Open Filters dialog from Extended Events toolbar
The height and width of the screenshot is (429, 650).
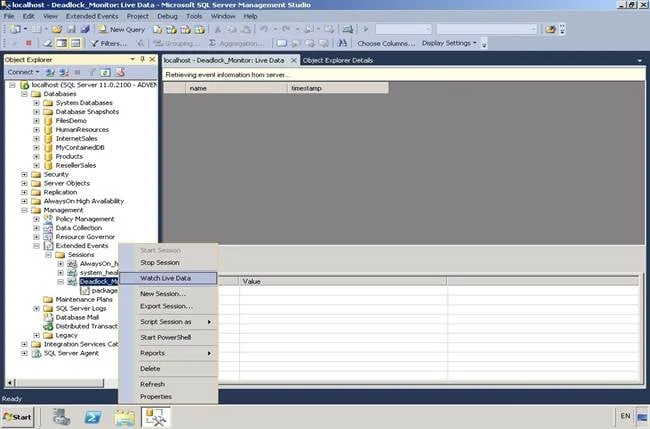[x=109, y=43]
